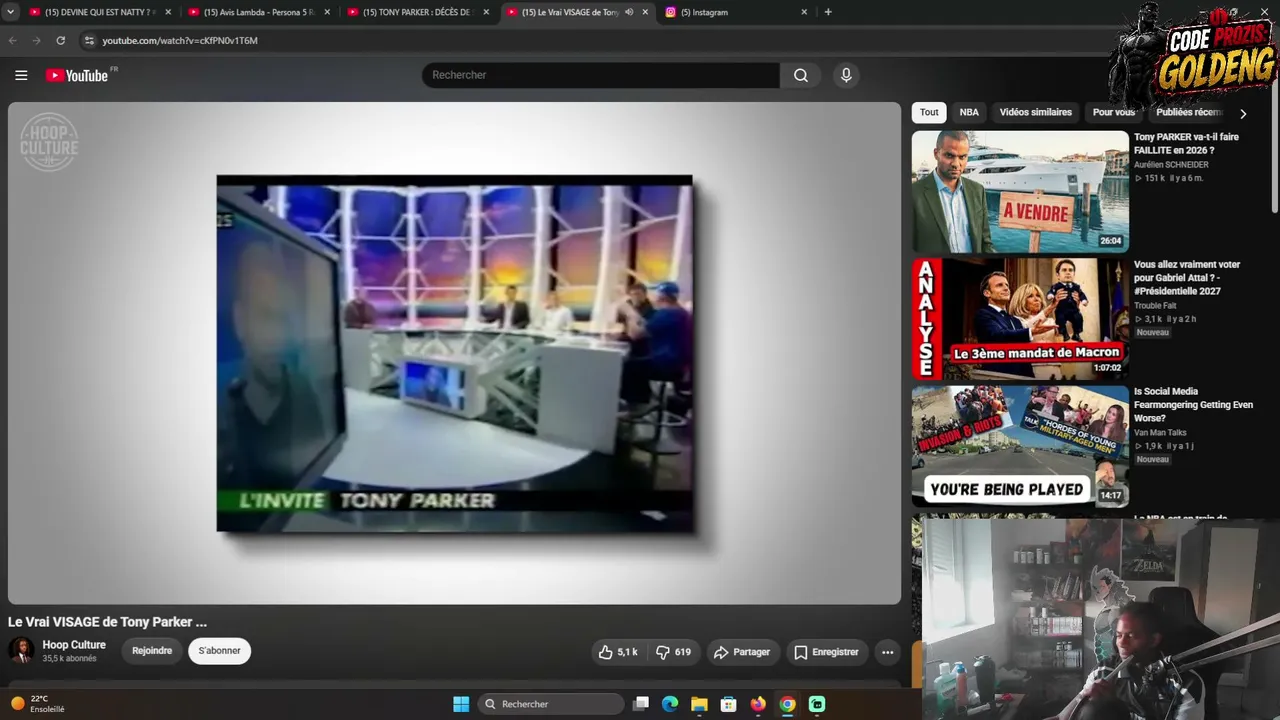1280x720 pixels.
Task: Select the 'Vidéos similaires' filter chip
Action: click(x=1036, y=113)
